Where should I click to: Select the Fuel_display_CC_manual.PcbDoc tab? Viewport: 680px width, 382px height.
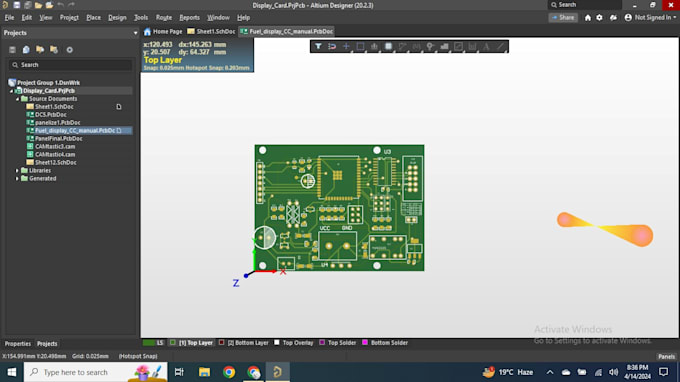(287, 32)
